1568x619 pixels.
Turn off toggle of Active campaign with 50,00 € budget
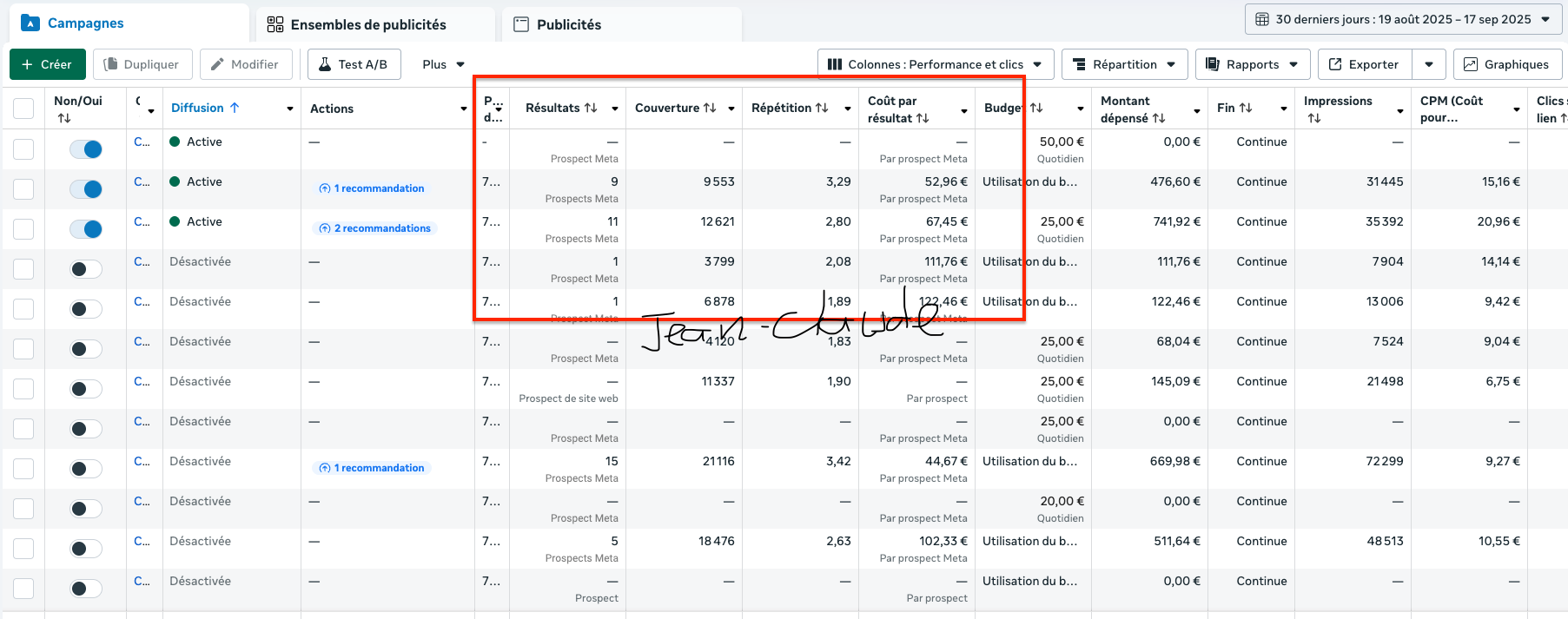pos(86,149)
